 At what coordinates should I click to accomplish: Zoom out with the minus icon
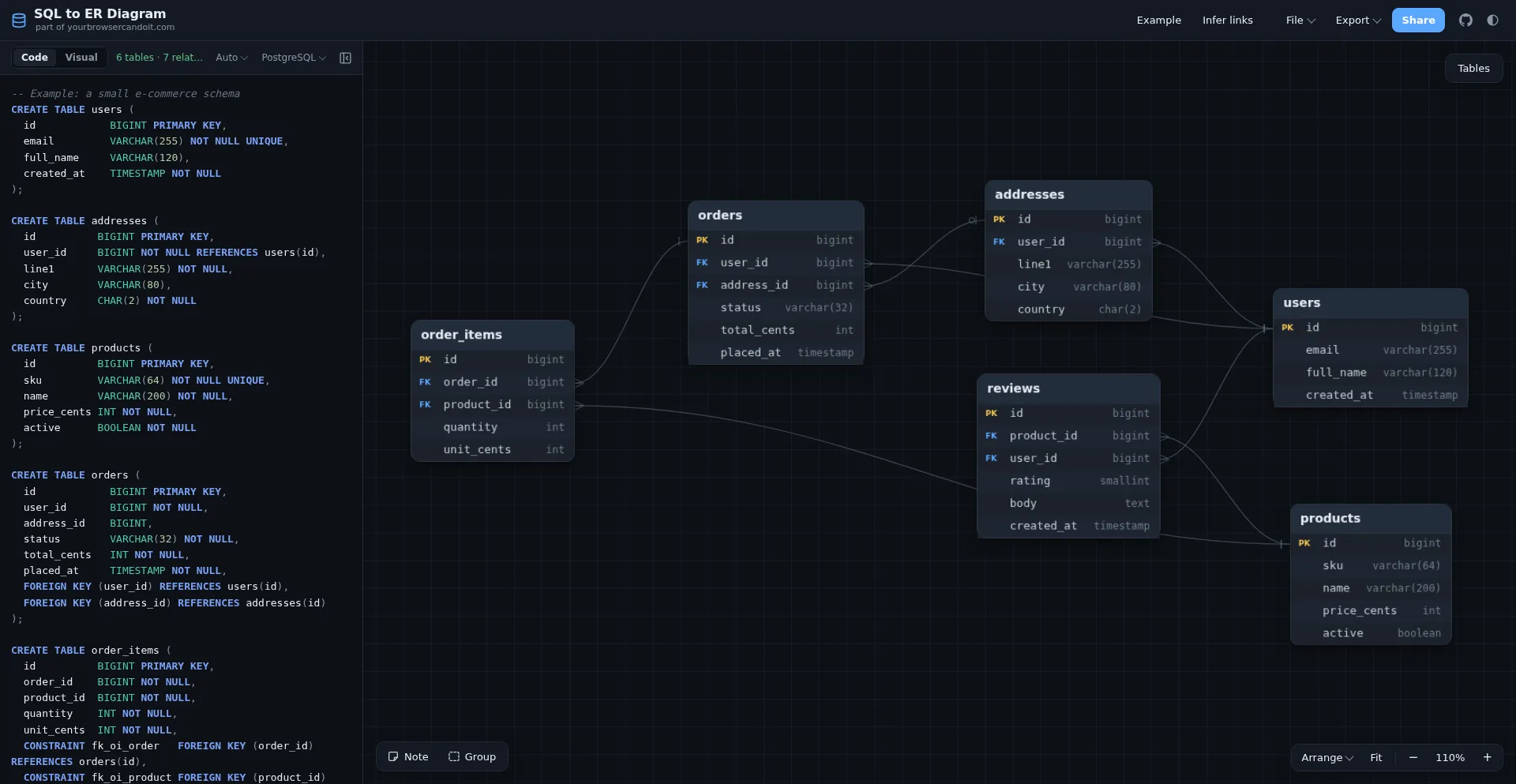(x=1413, y=757)
